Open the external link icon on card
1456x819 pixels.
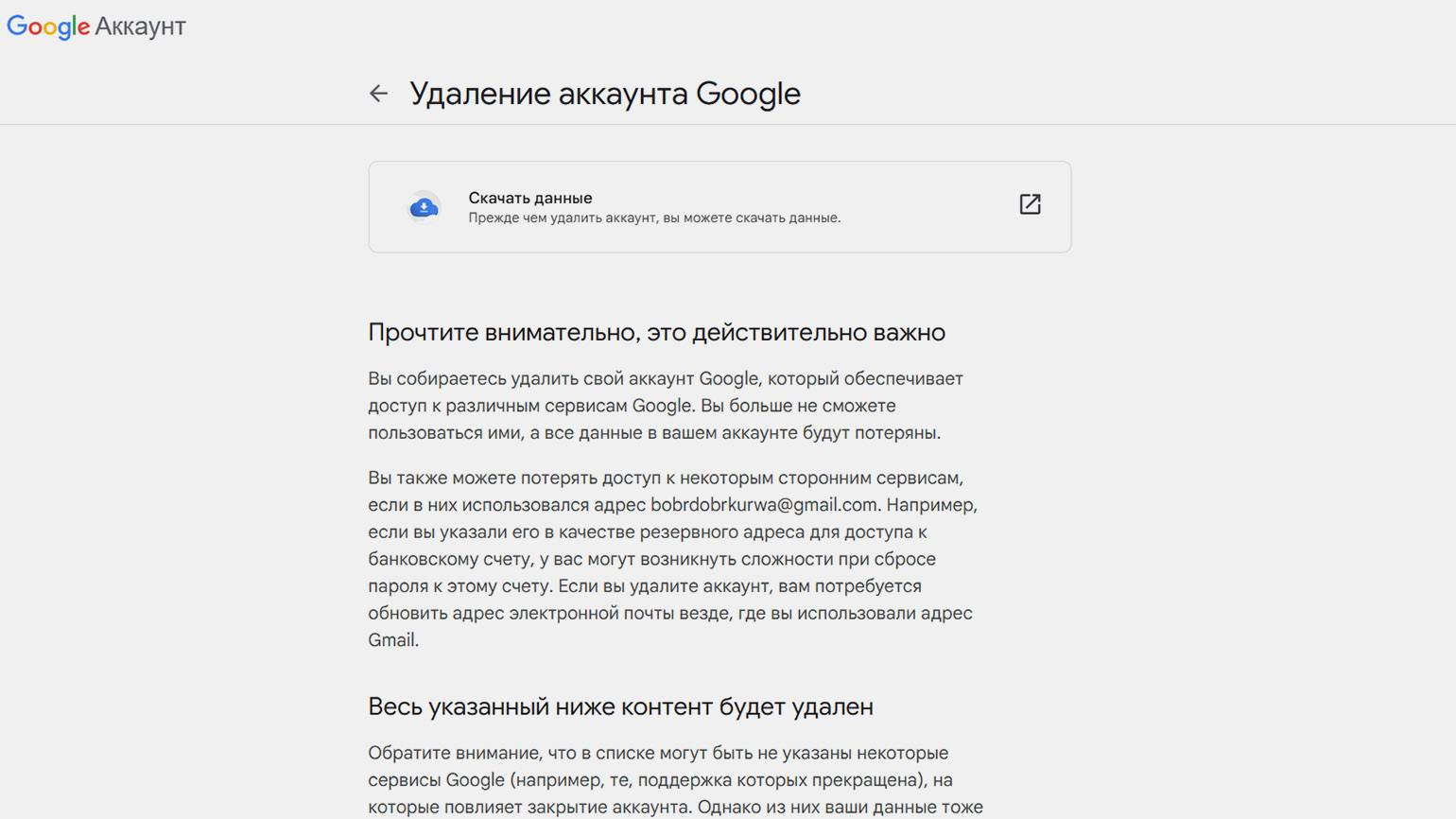coord(1030,204)
